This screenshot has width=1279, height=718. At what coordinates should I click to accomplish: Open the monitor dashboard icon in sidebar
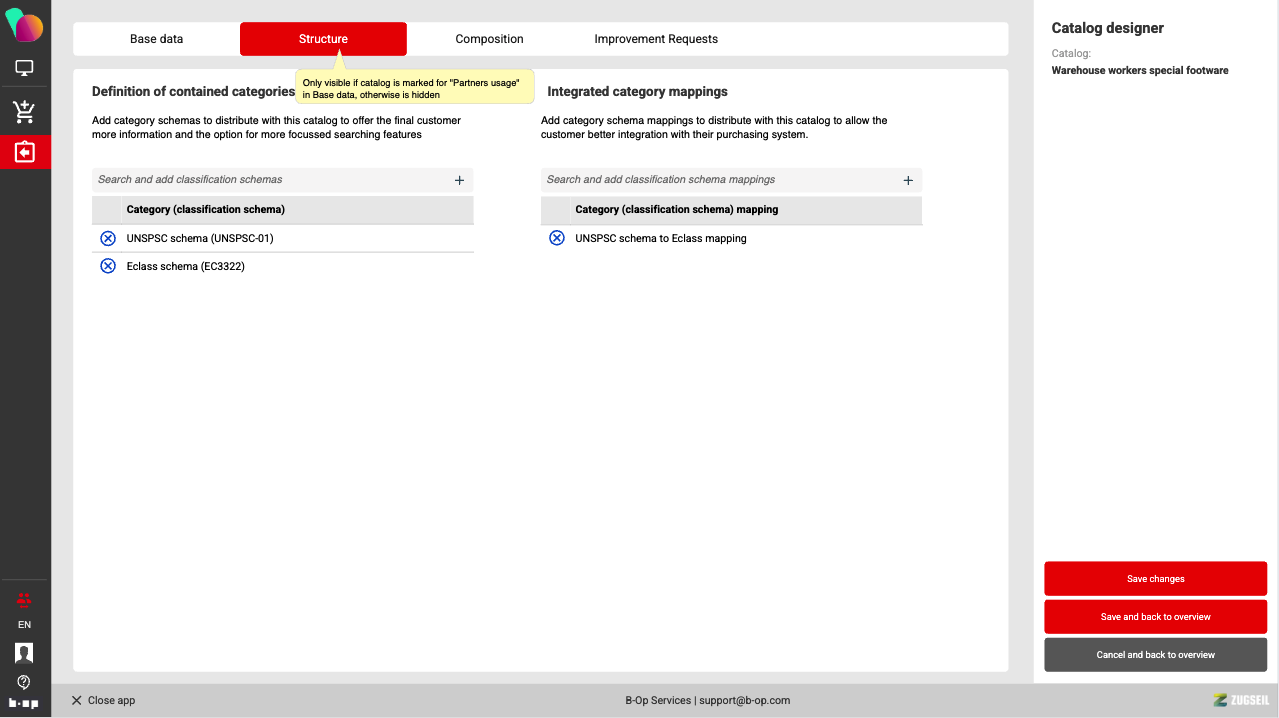coord(25,68)
